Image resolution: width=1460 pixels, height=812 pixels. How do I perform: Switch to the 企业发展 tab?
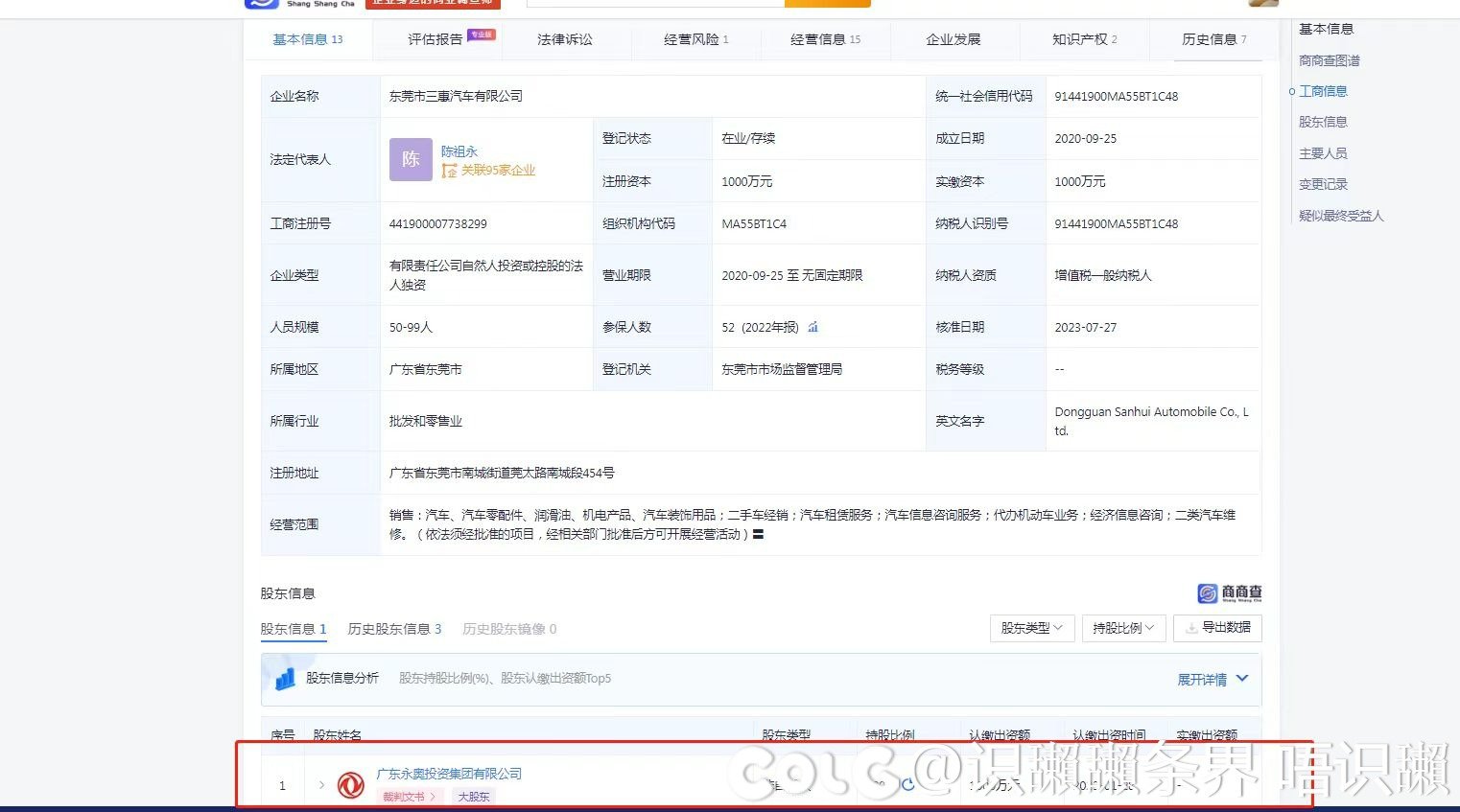tap(954, 39)
